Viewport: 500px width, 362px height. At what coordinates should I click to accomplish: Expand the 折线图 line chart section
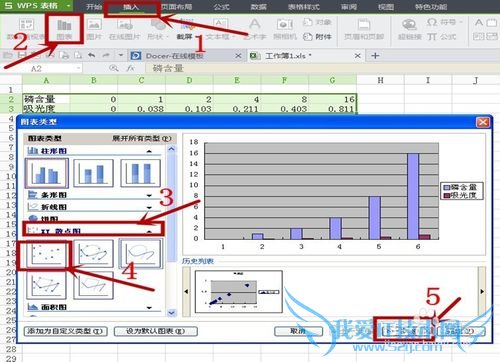point(149,207)
